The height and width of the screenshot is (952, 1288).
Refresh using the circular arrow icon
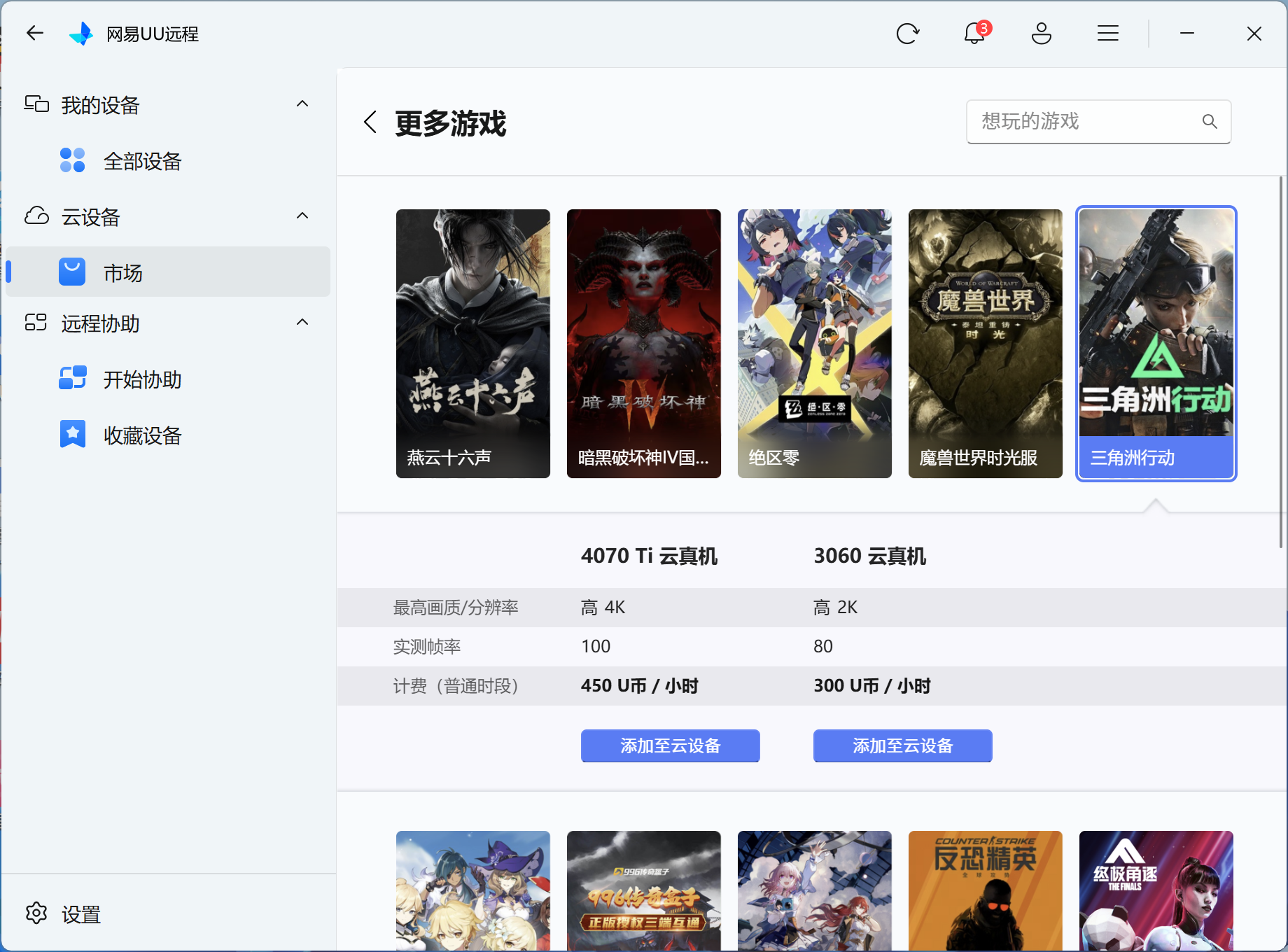pos(907,33)
